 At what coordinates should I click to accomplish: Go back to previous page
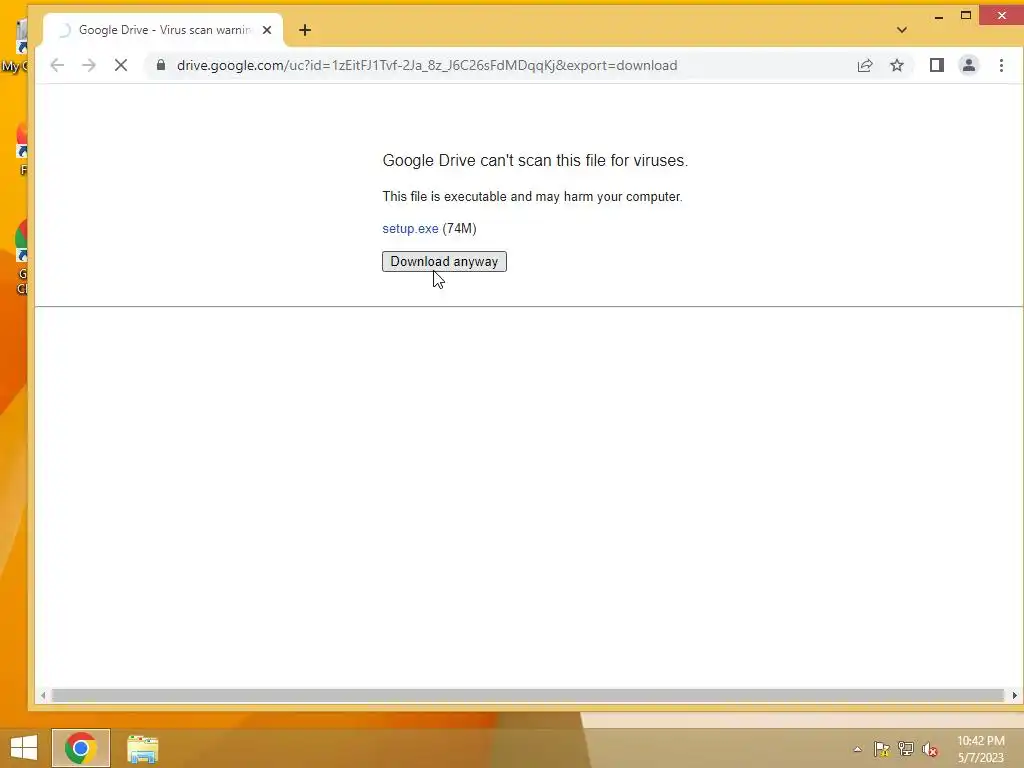pyautogui.click(x=57, y=65)
